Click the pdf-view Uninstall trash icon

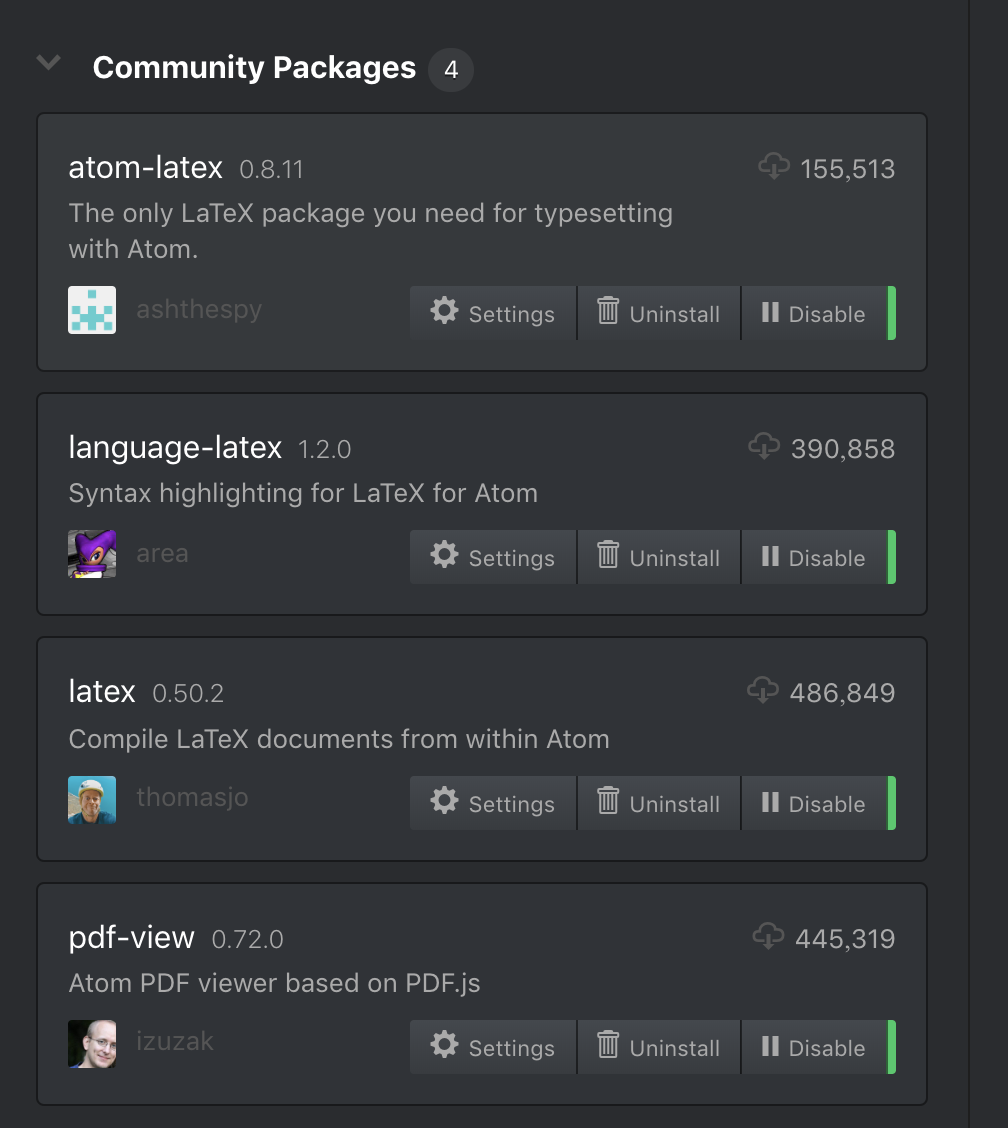pos(608,1044)
